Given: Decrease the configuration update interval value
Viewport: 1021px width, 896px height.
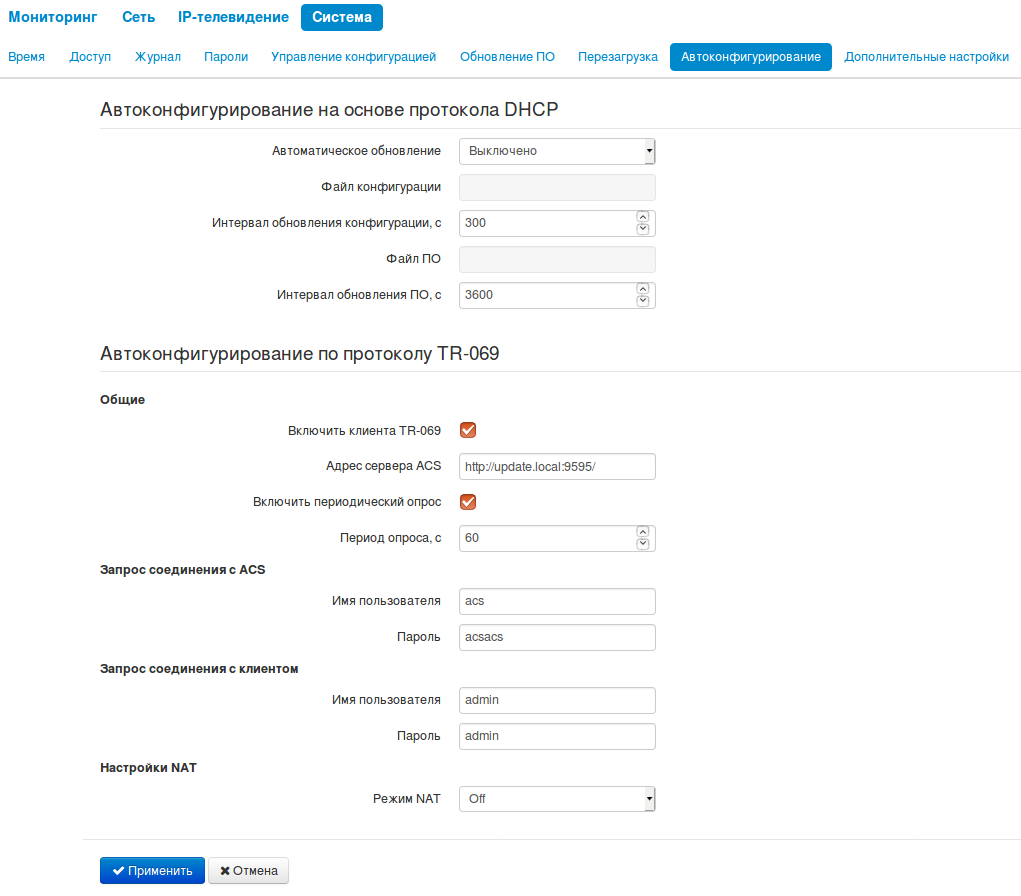Looking at the screenshot, I should point(643,229).
